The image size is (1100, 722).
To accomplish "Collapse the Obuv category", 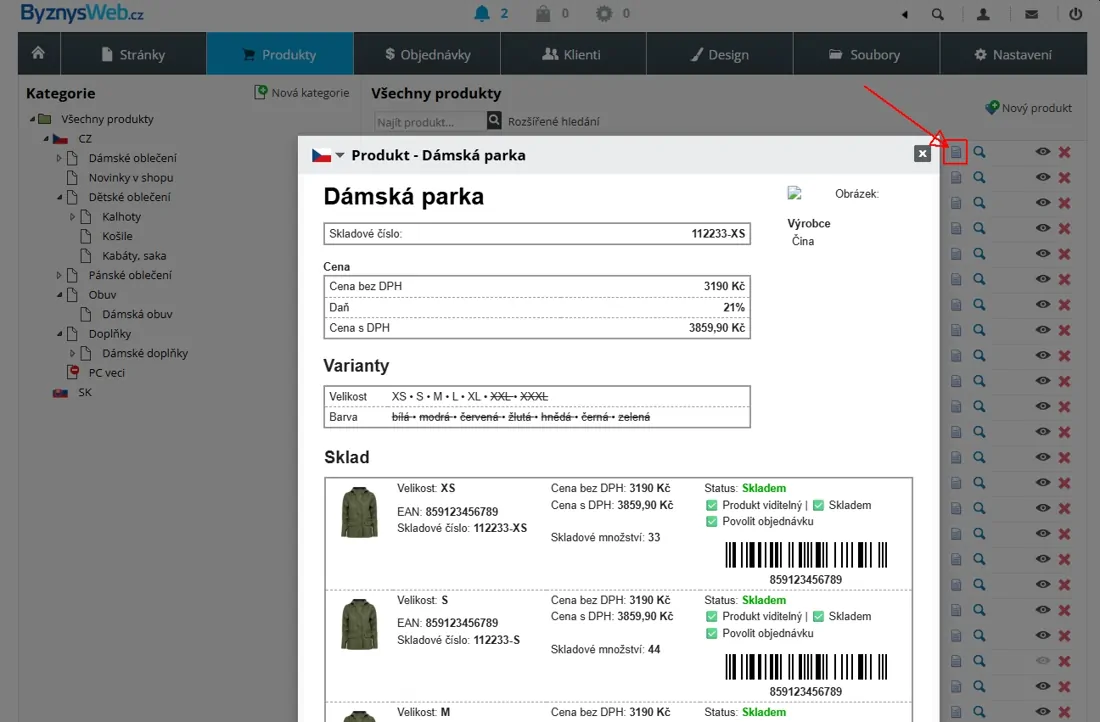I will click(60, 295).
